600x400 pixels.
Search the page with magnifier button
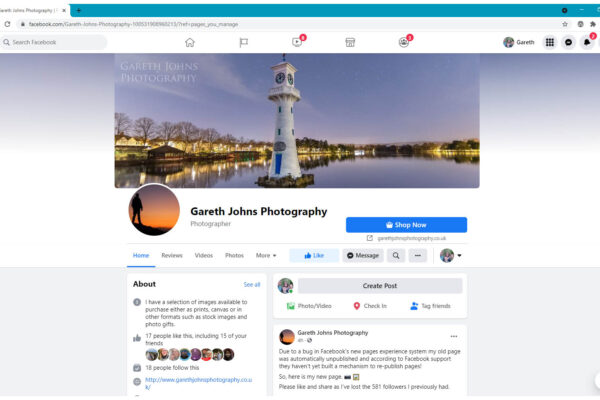pyautogui.click(x=396, y=255)
